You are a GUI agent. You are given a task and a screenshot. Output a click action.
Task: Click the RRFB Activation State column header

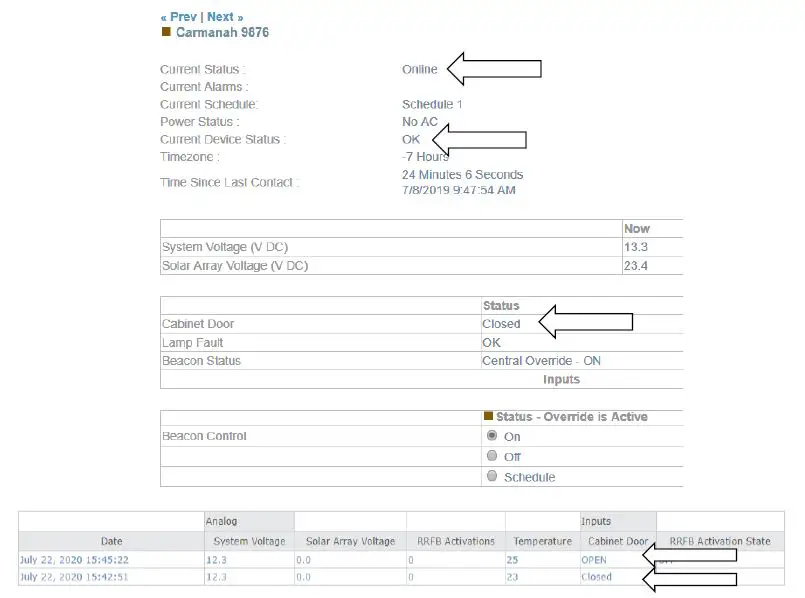point(720,541)
